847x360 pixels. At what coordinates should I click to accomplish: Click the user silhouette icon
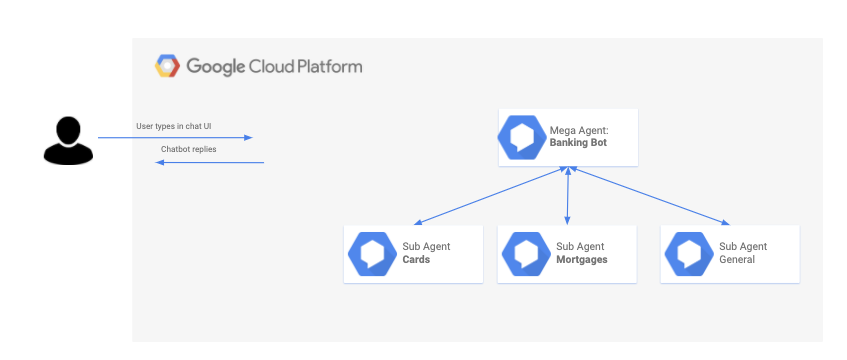tap(68, 140)
